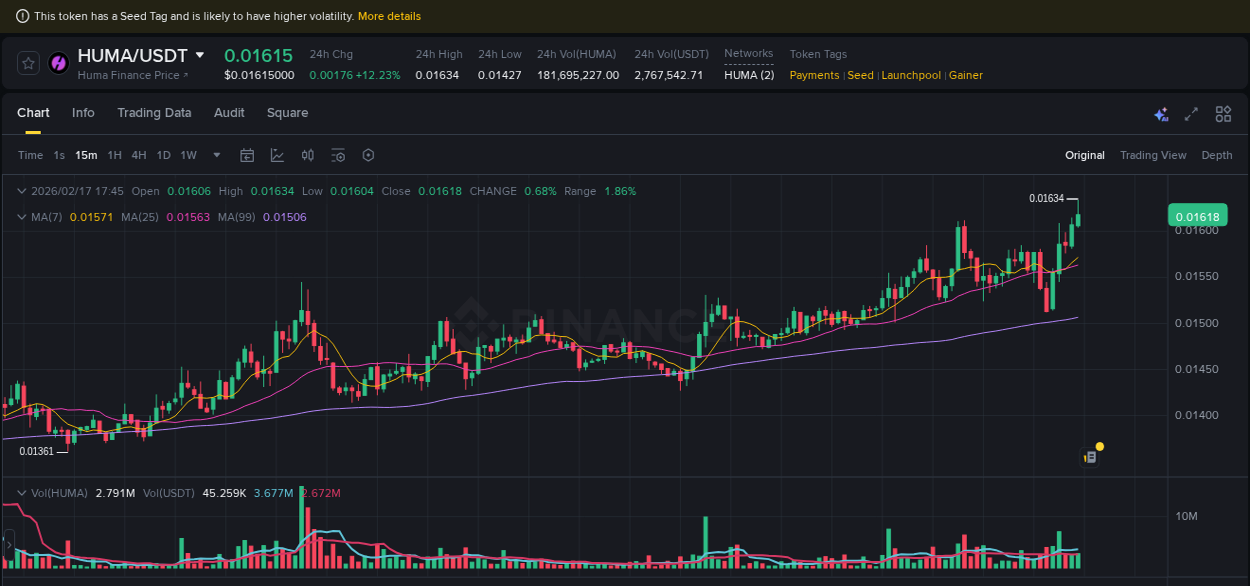Screen dimensions: 1250x586
Task: Open the date range calendar icon
Action: [x=247, y=155]
